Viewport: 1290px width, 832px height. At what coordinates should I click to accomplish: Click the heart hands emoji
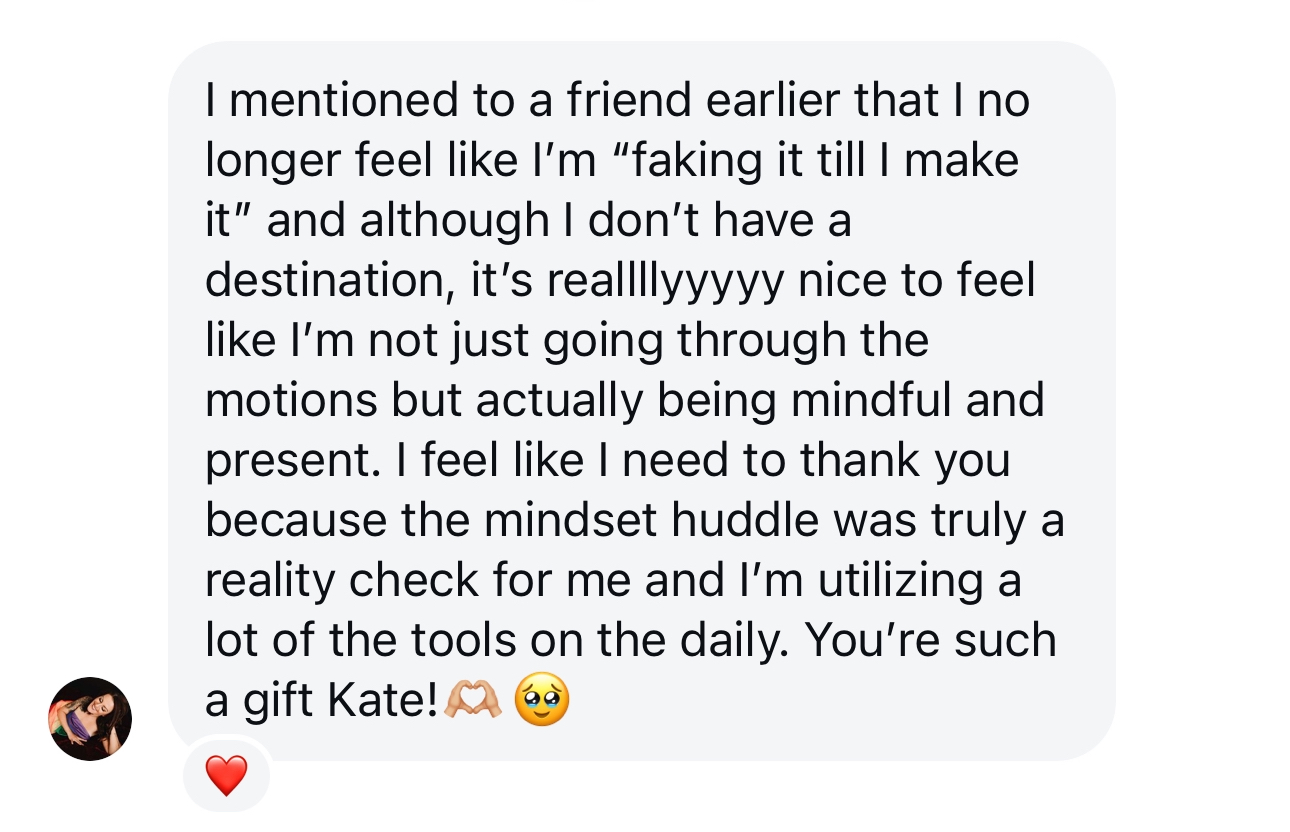click(x=473, y=701)
